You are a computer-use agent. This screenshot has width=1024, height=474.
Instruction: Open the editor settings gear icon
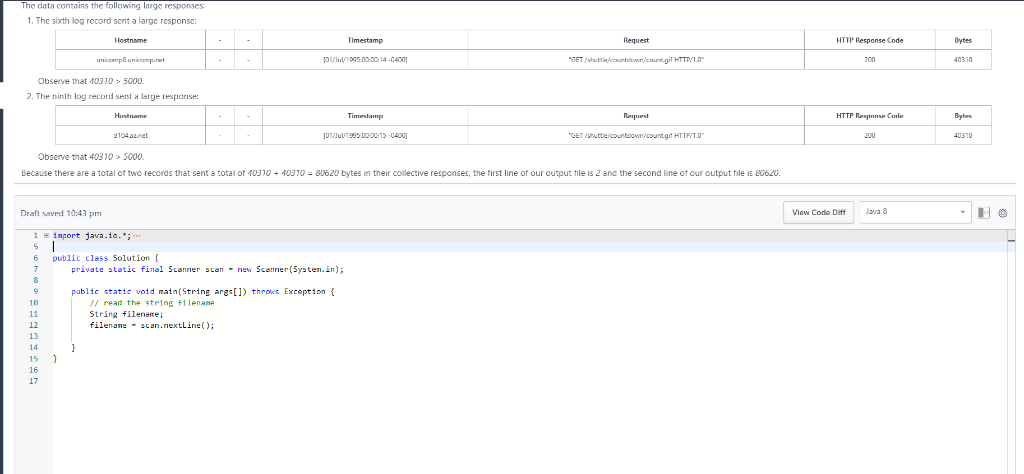(1003, 213)
